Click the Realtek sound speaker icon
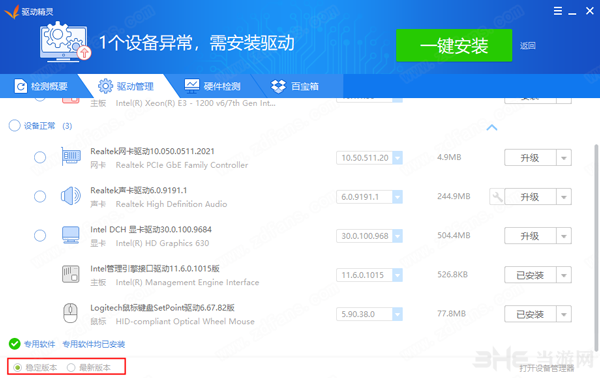The height and width of the screenshot is (378, 600). coord(71,196)
